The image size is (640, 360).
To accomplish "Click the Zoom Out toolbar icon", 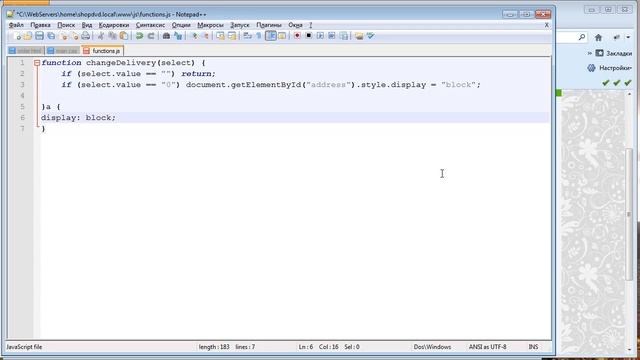I will click(206, 36).
